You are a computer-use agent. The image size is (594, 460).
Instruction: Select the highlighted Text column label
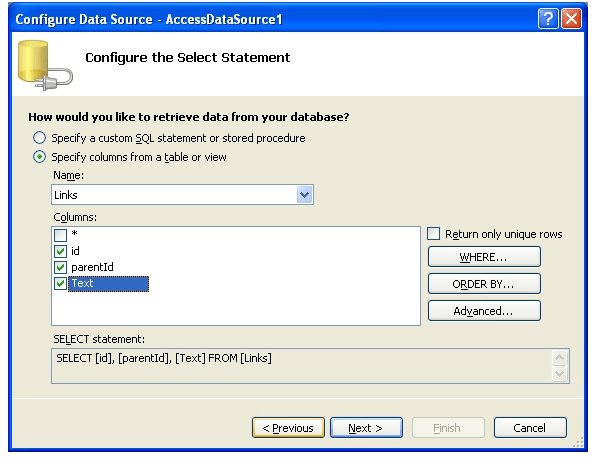[x=108, y=284]
